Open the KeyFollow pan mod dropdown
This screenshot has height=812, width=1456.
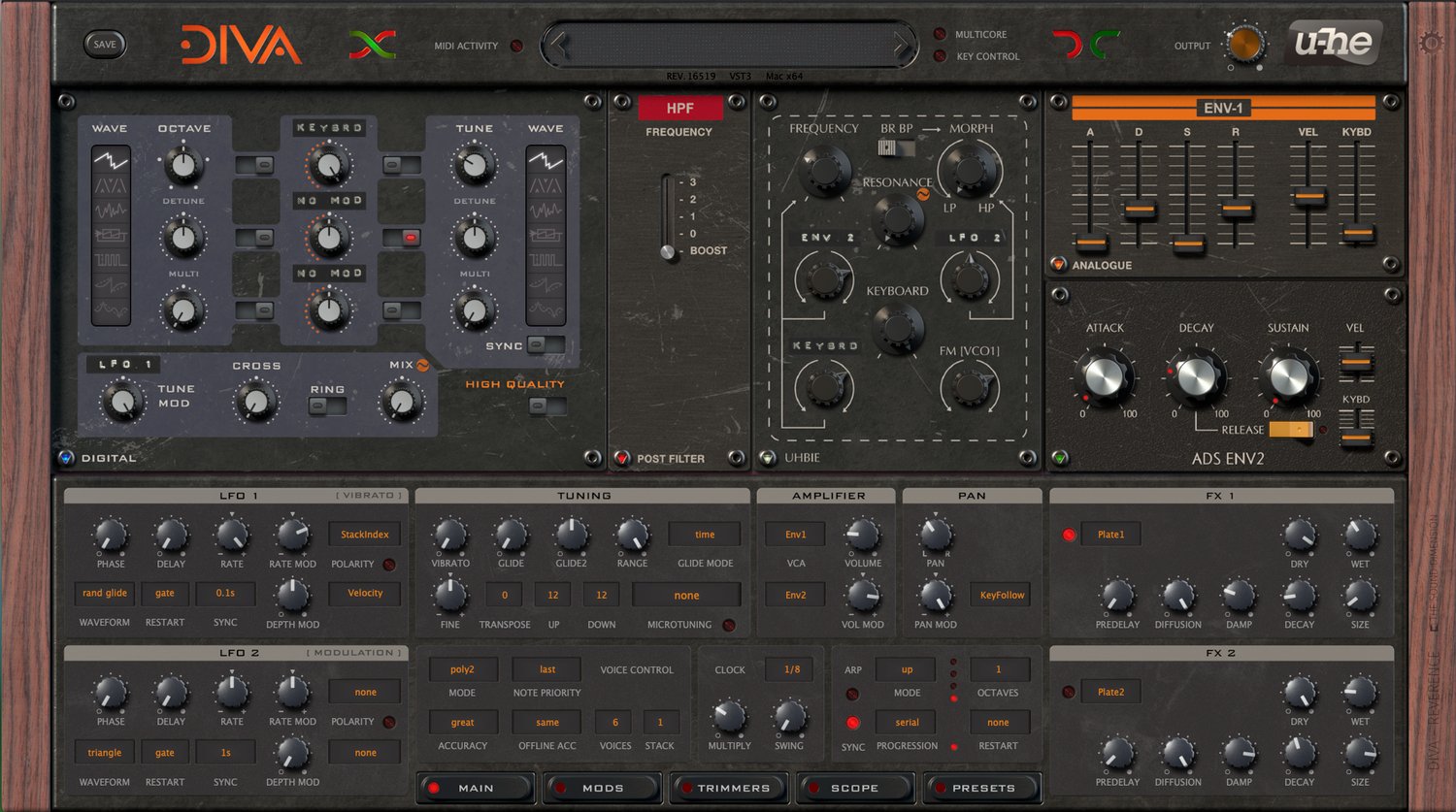(x=1002, y=595)
